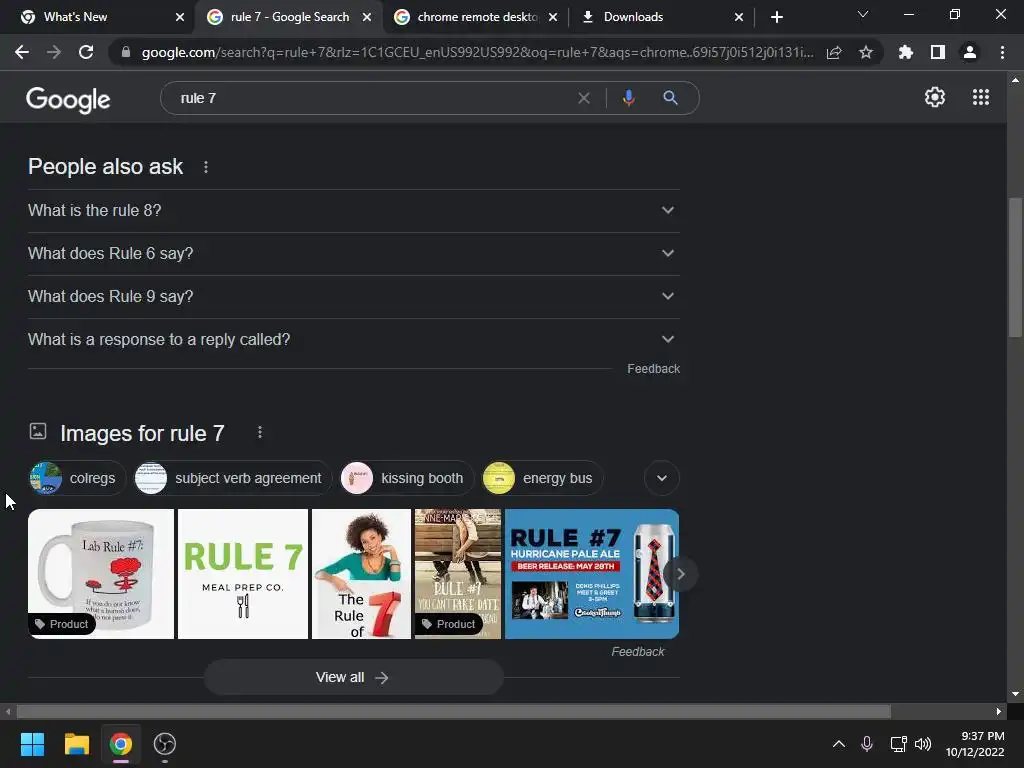Start a voice search with microphone
1024x768 pixels.
click(628, 98)
